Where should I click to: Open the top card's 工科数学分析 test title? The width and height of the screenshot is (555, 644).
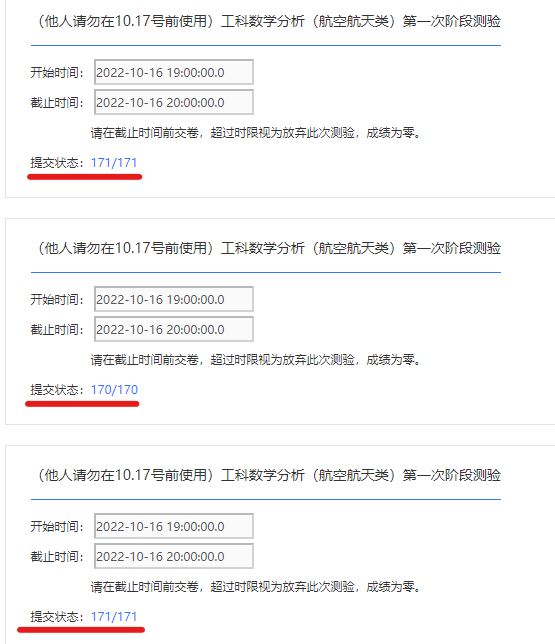[x=269, y=21]
